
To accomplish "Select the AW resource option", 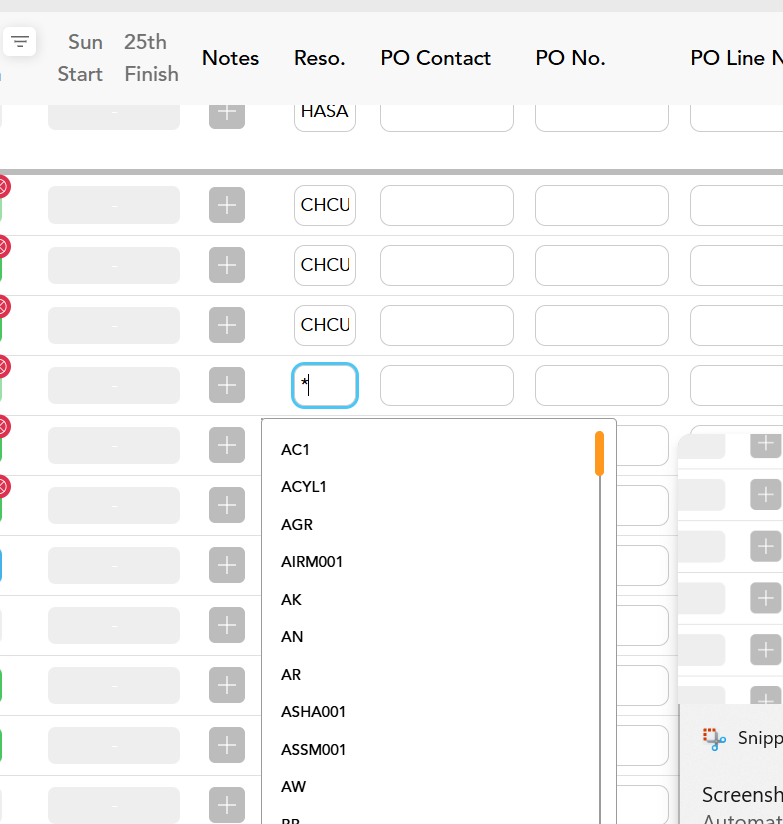I will 294,787.
